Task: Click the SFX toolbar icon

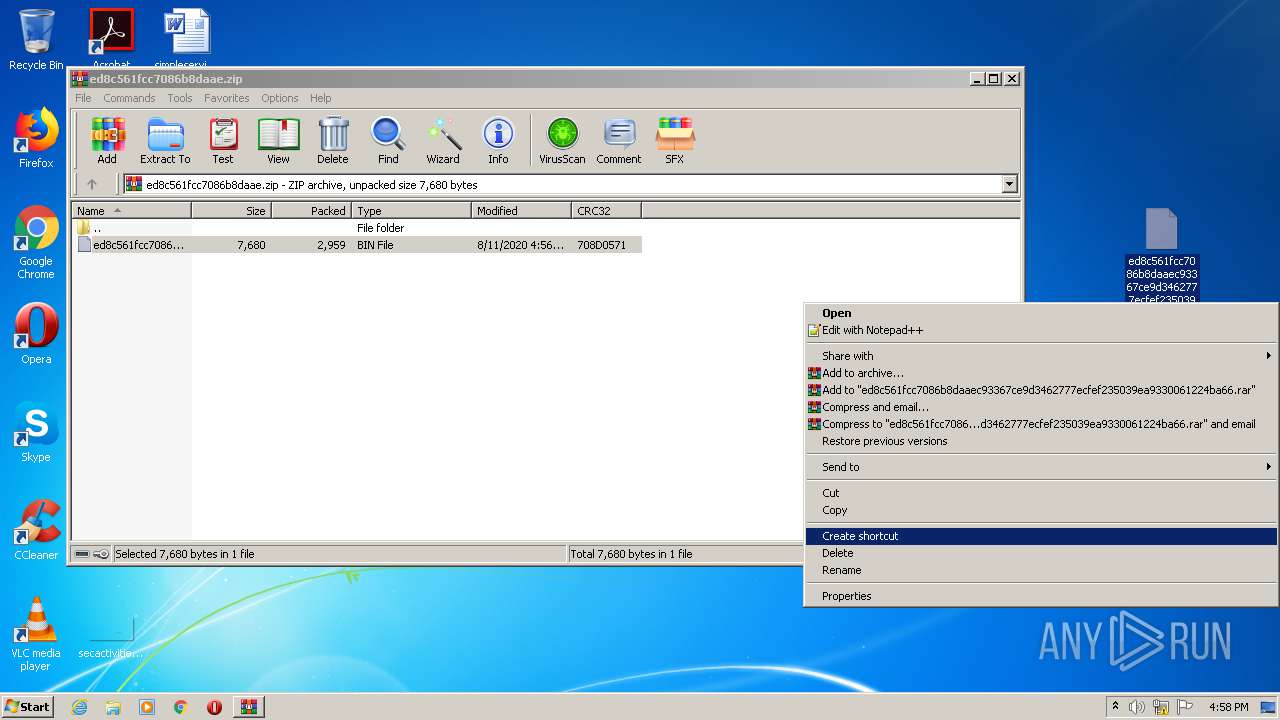Action: click(x=675, y=140)
